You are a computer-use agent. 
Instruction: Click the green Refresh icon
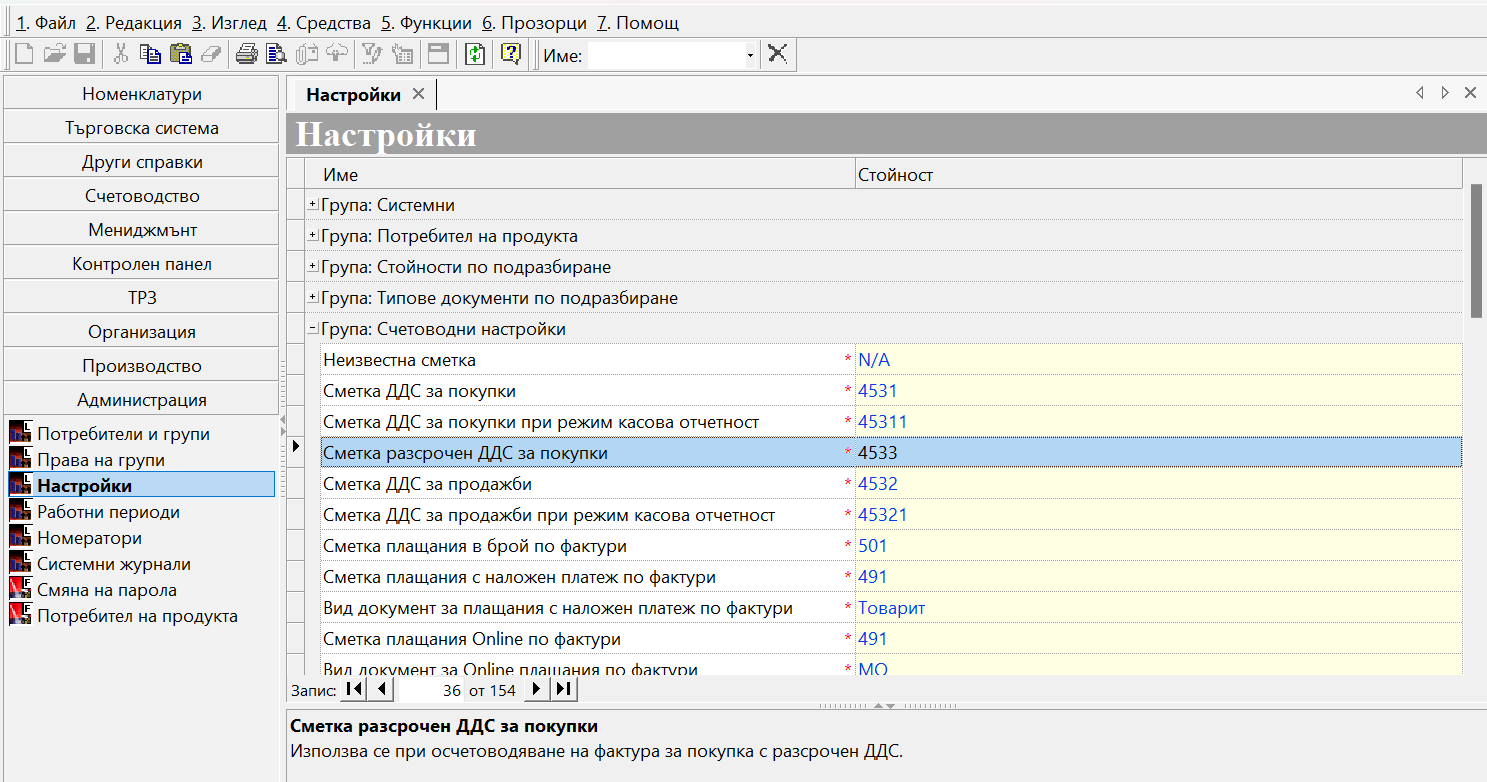pyautogui.click(x=475, y=55)
